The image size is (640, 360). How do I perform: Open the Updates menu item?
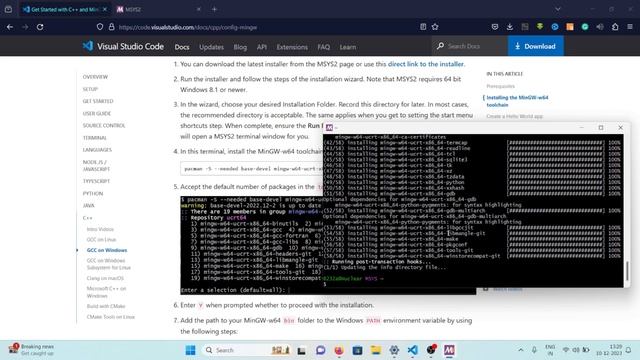coord(211,47)
